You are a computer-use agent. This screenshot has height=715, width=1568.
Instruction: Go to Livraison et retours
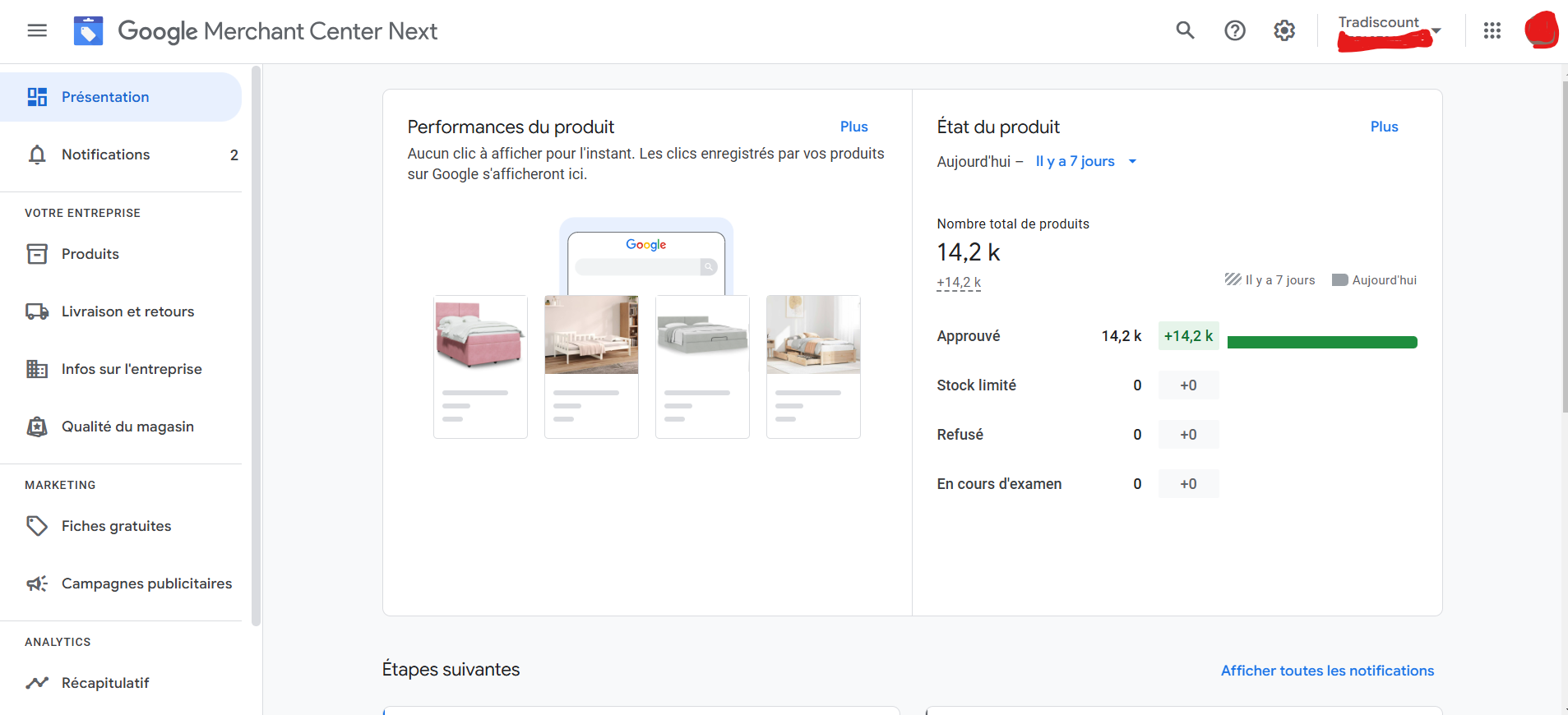(121, 311)
